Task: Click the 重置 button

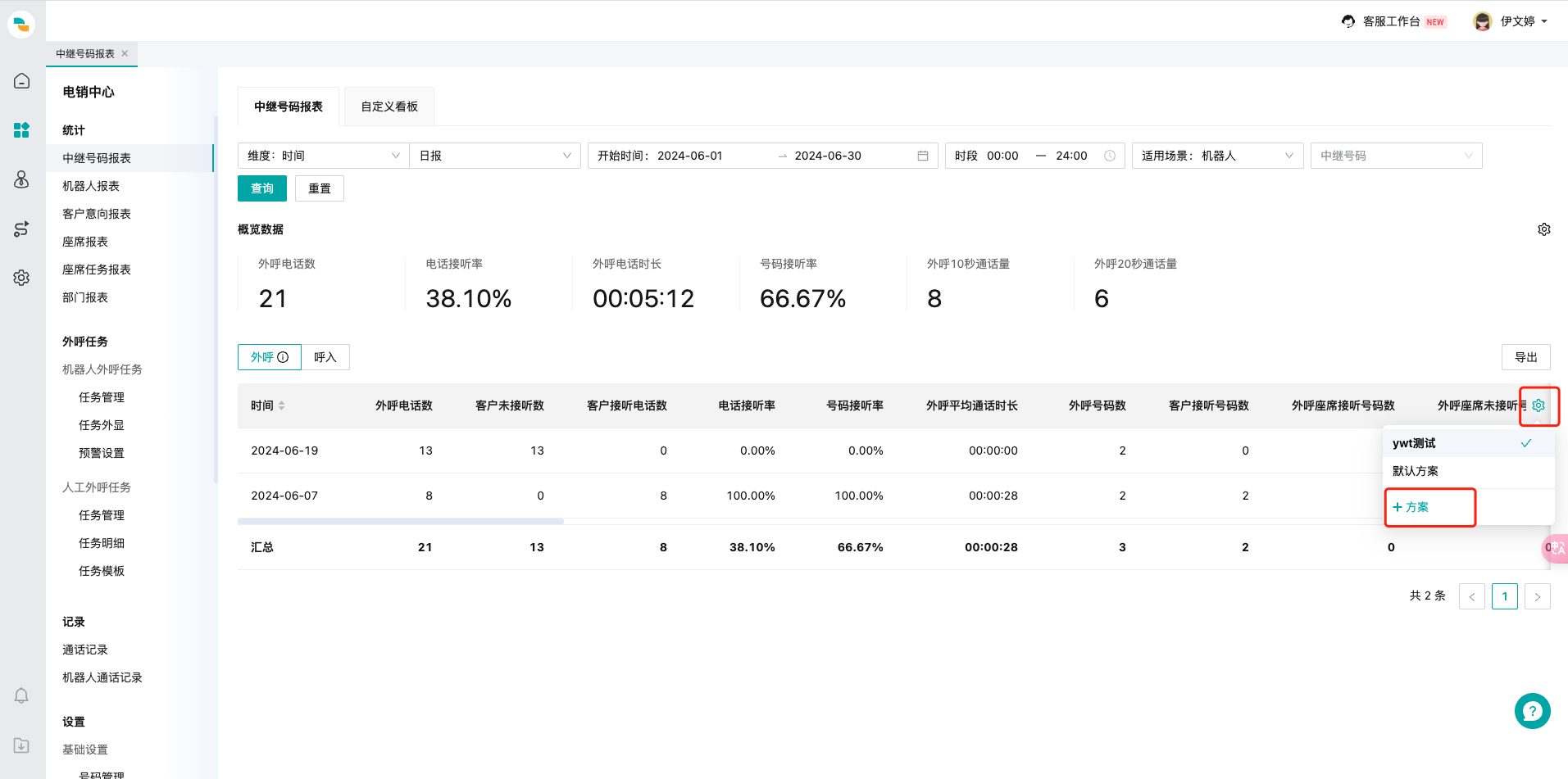Action: [320, 188]
